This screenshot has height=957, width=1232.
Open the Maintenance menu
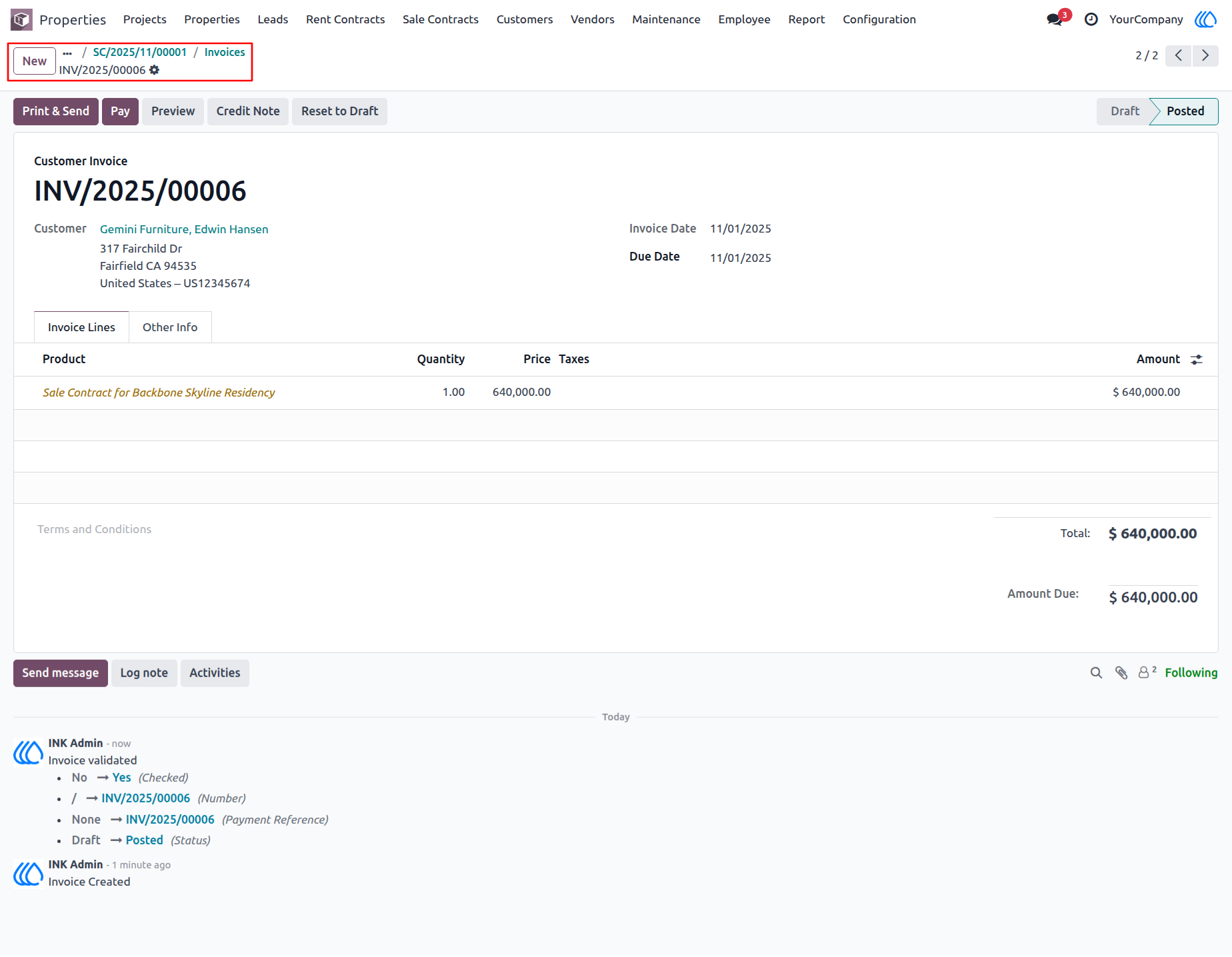666,19
